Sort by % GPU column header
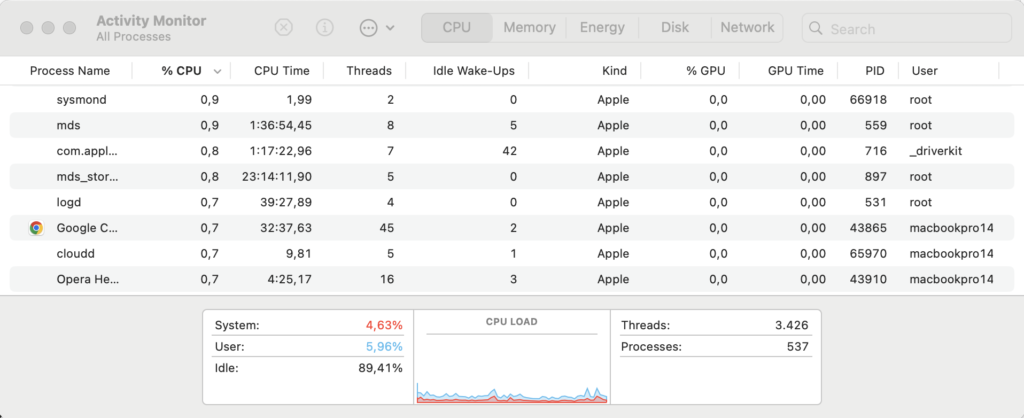The height and width of the screenshot is (418, 1024). [705, 71]
